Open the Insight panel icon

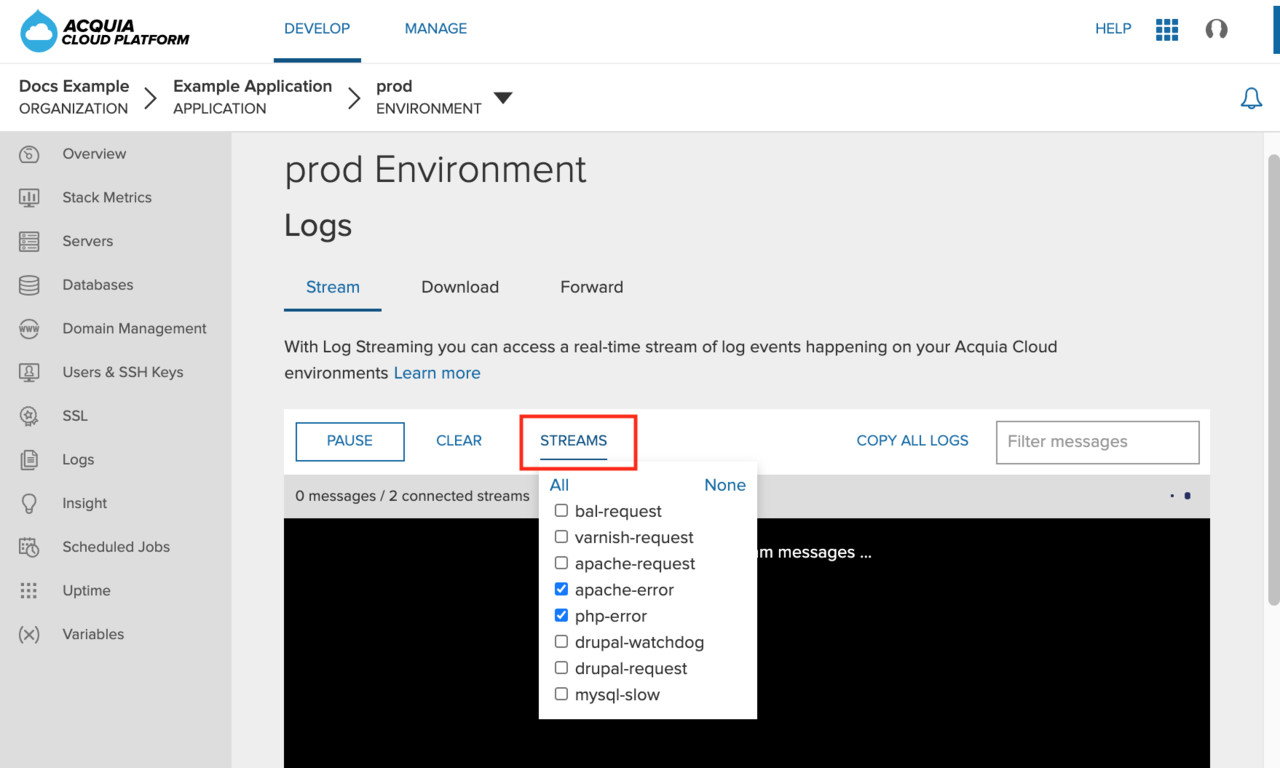coord(28,503)
